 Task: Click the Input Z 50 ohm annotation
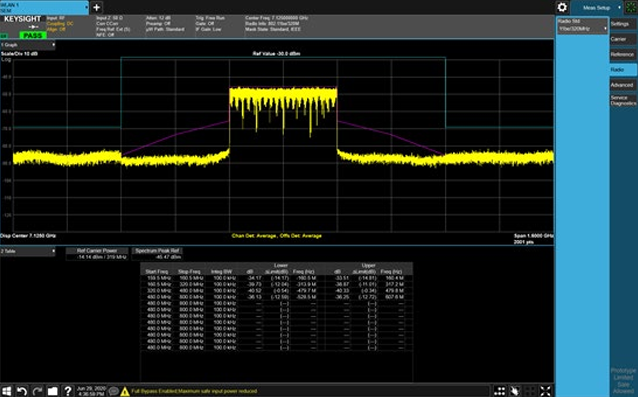pos(109,18)
